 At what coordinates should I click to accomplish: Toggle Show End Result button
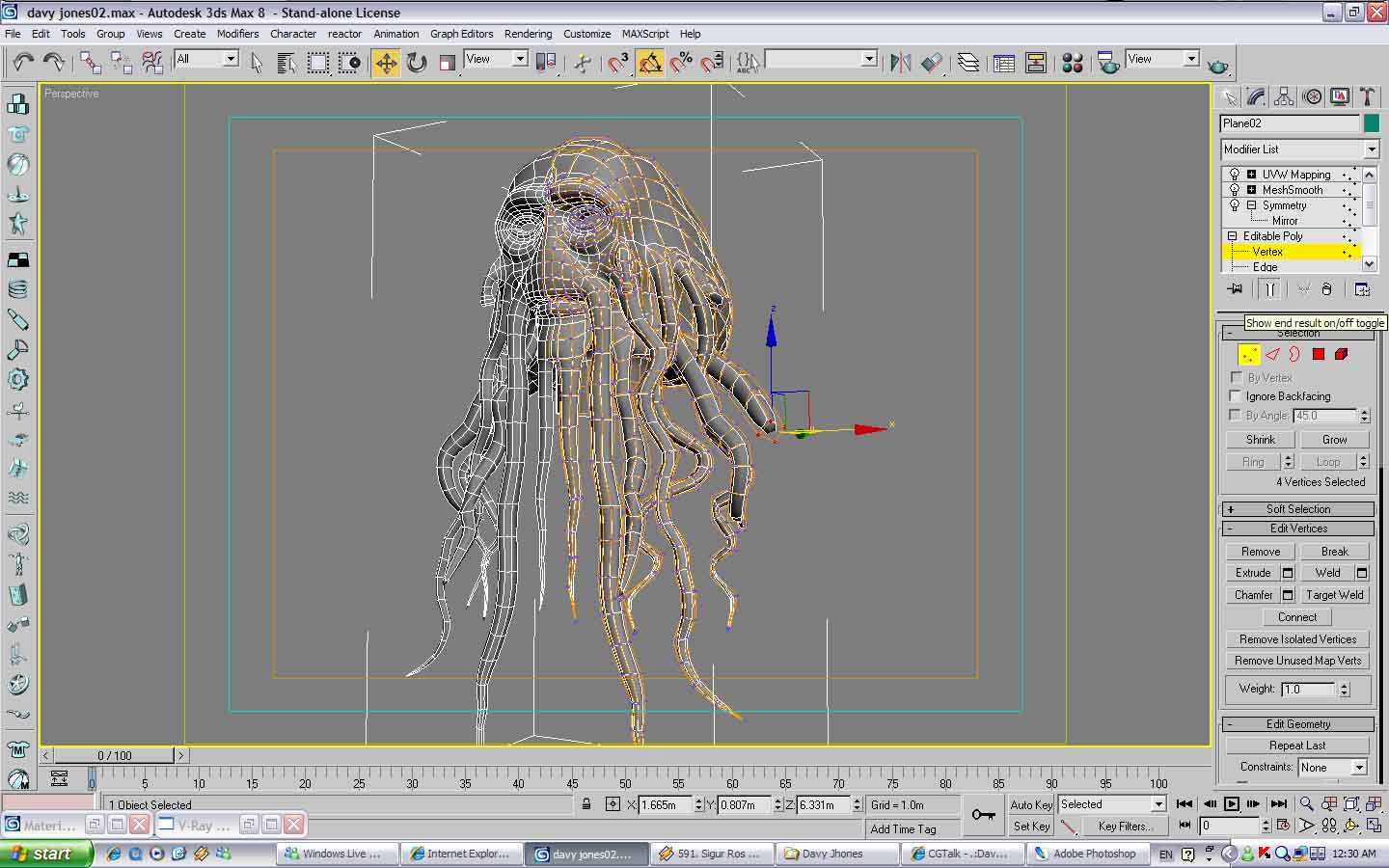pyautogui.click(x=1270, y=289)
